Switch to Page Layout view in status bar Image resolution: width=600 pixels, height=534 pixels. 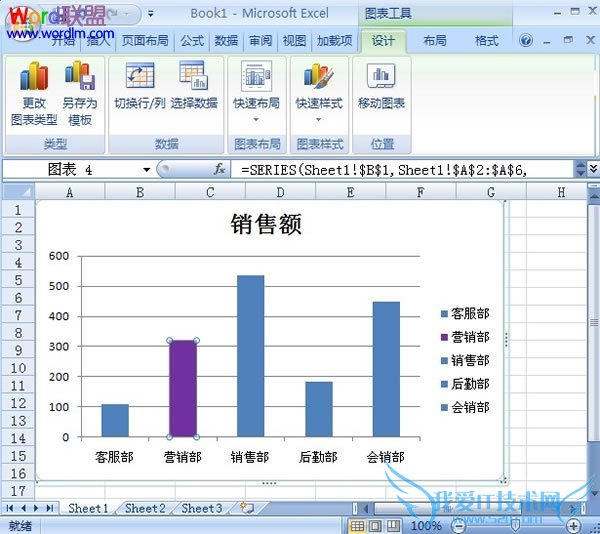(375, 526)
